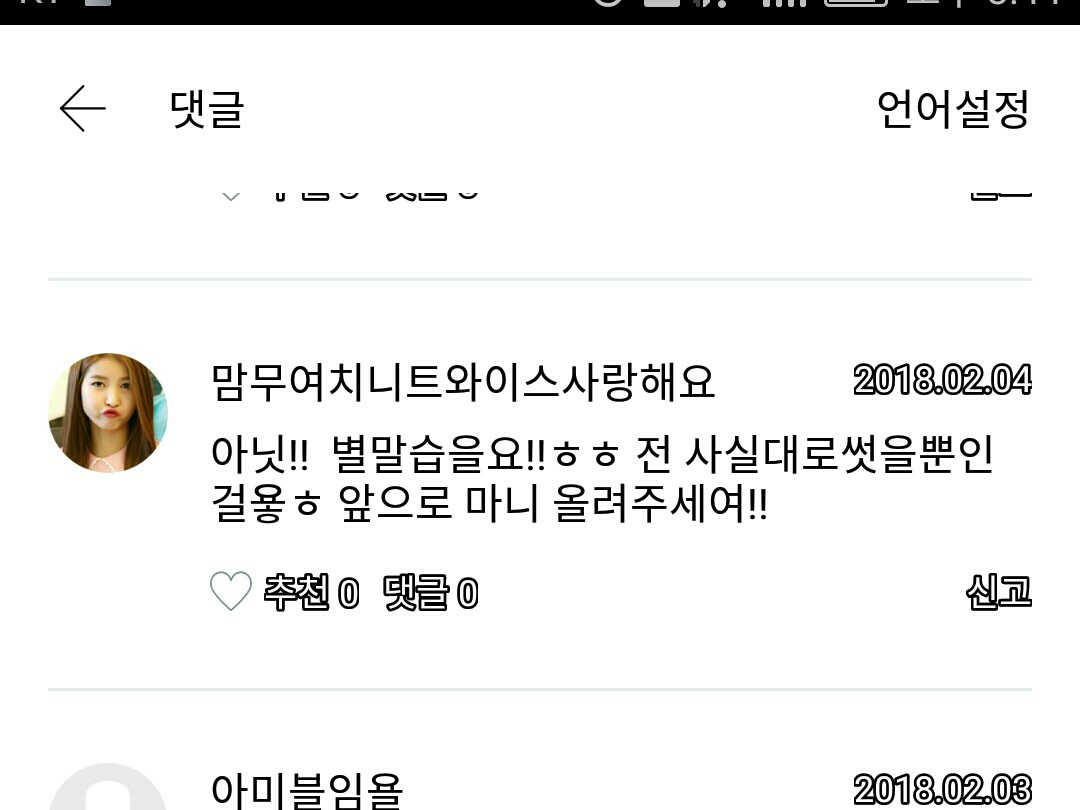Select the comment text starting 아닛!! 별말슴을요
The height and width of the screenshot is (810, 1080).
coord(602,479)
